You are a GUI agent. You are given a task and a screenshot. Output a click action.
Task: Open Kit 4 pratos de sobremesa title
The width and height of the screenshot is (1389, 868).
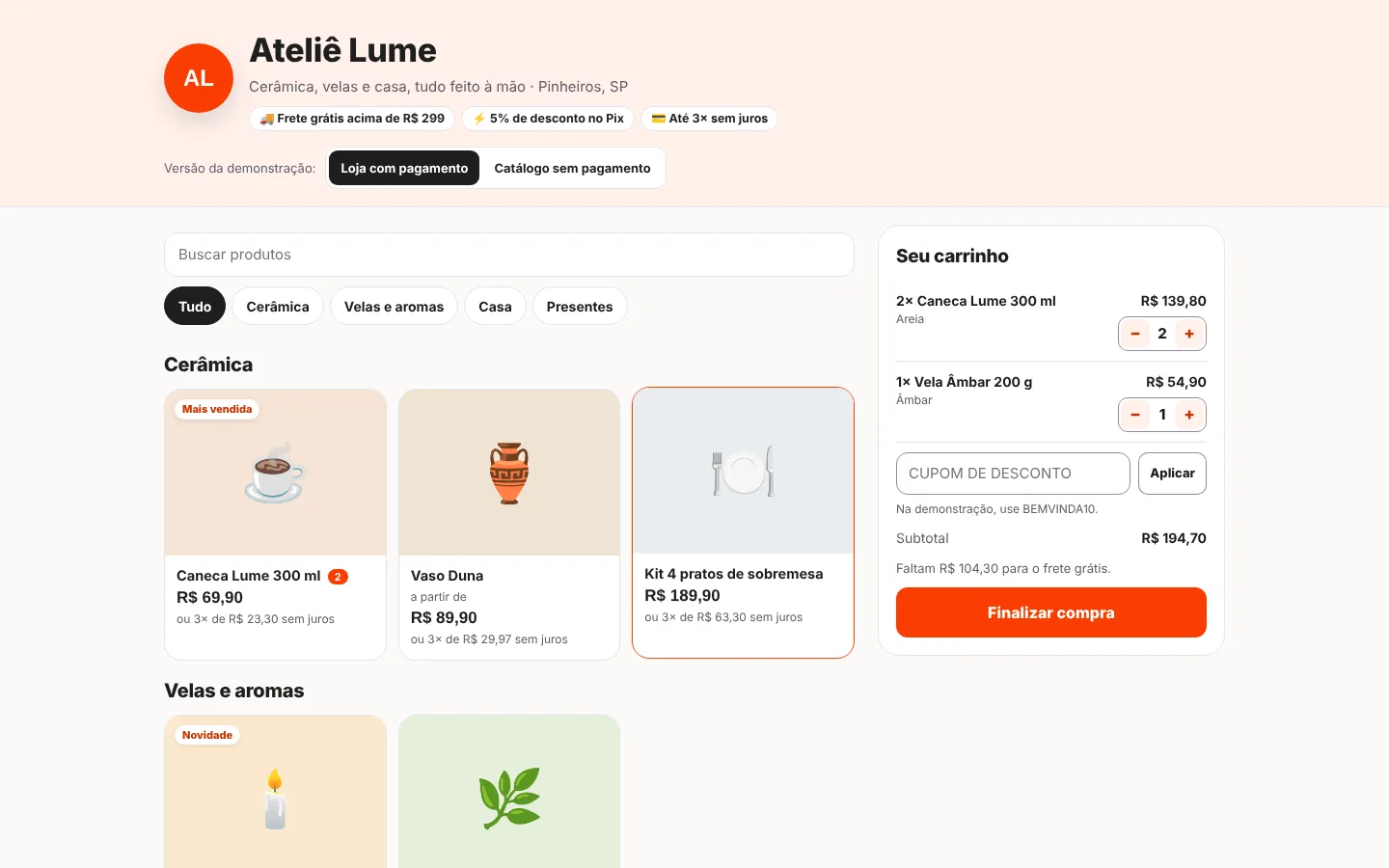coord(733,574)
